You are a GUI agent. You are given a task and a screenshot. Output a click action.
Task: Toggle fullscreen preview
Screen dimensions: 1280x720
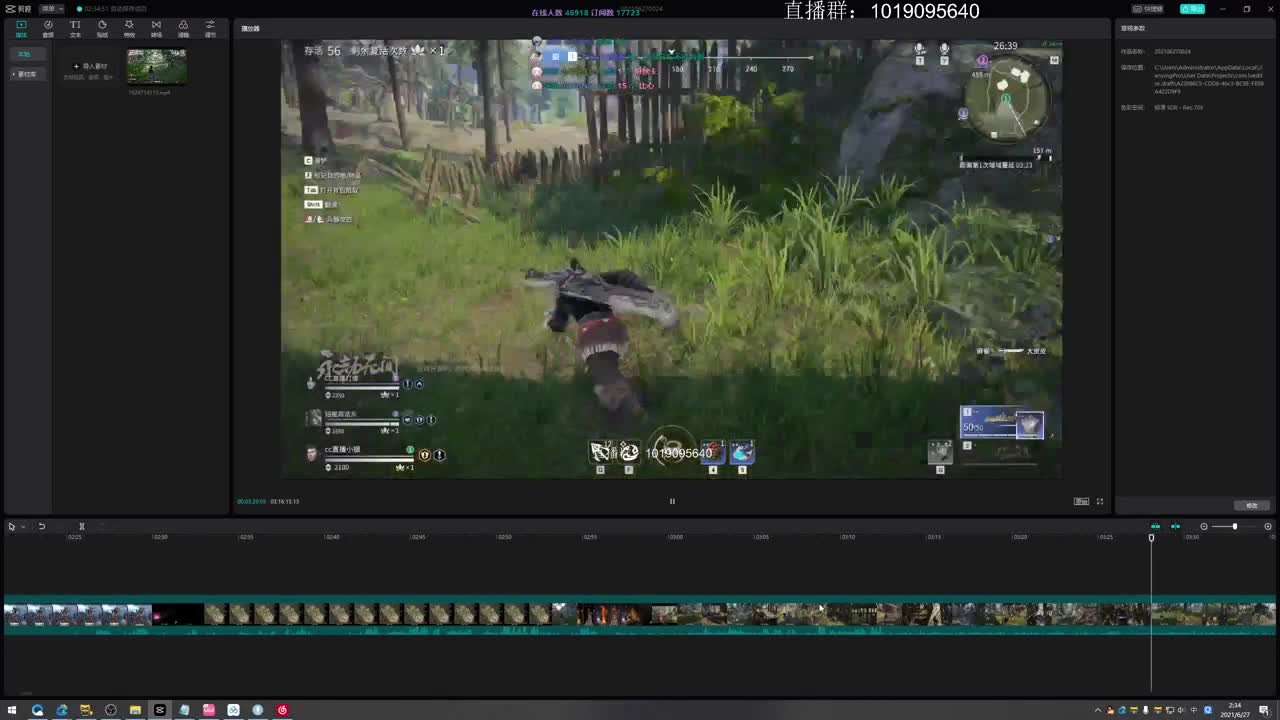[1100, 501]
